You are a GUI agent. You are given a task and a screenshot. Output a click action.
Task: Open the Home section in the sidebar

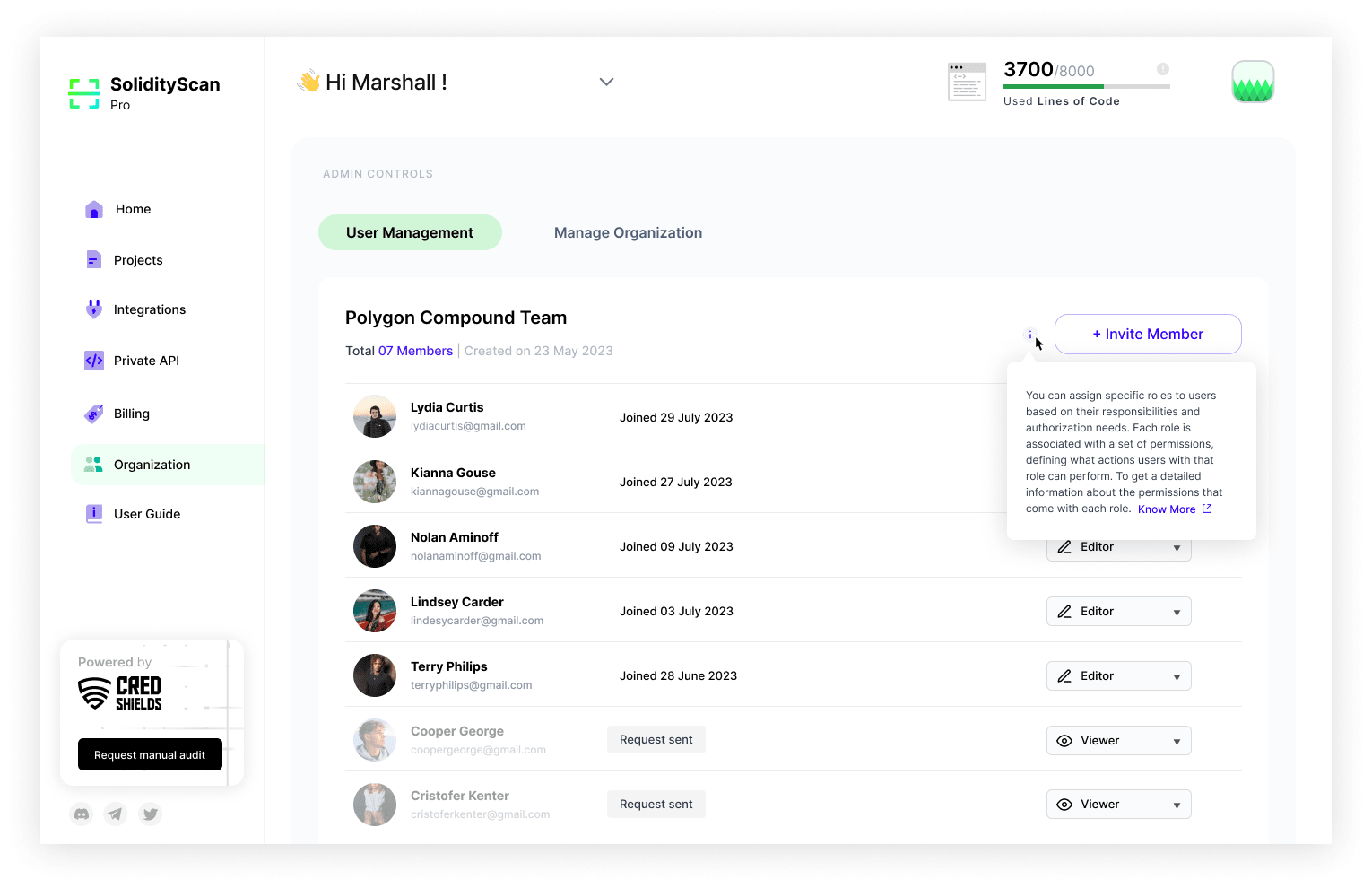(132, 209)
